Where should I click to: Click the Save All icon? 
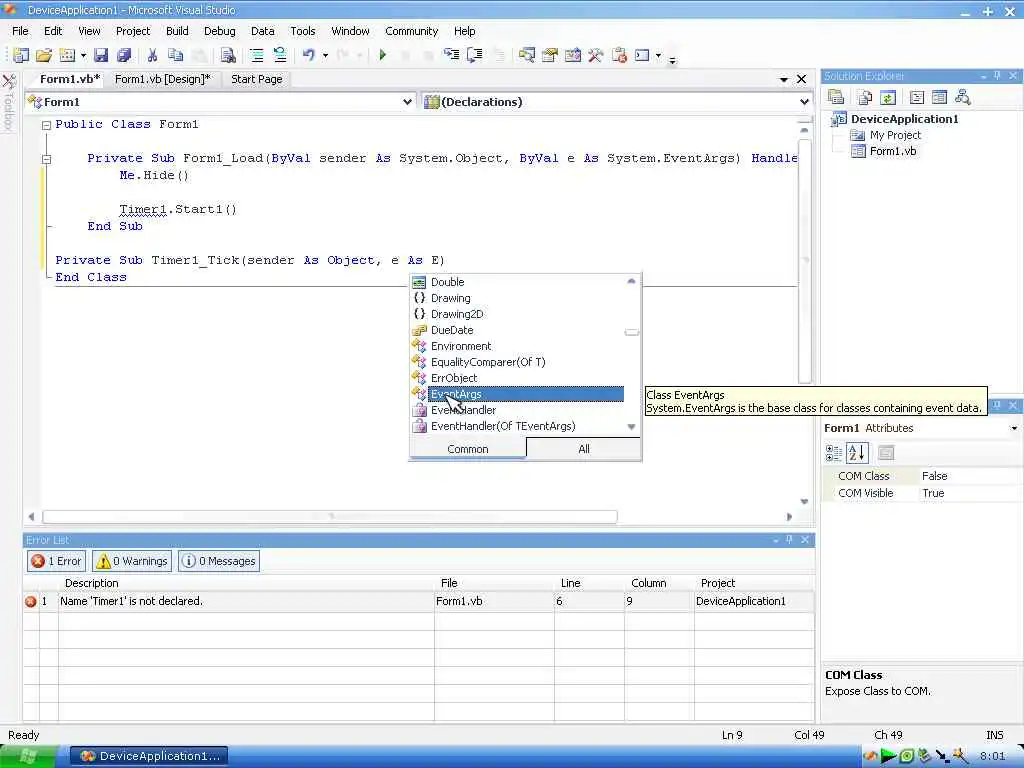pyautogui.click(x=123, y=56)
